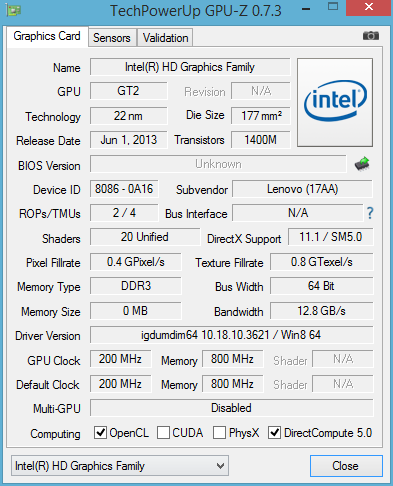Switch to the Validation tab
The image size is (393, 486).
point(166,38)
